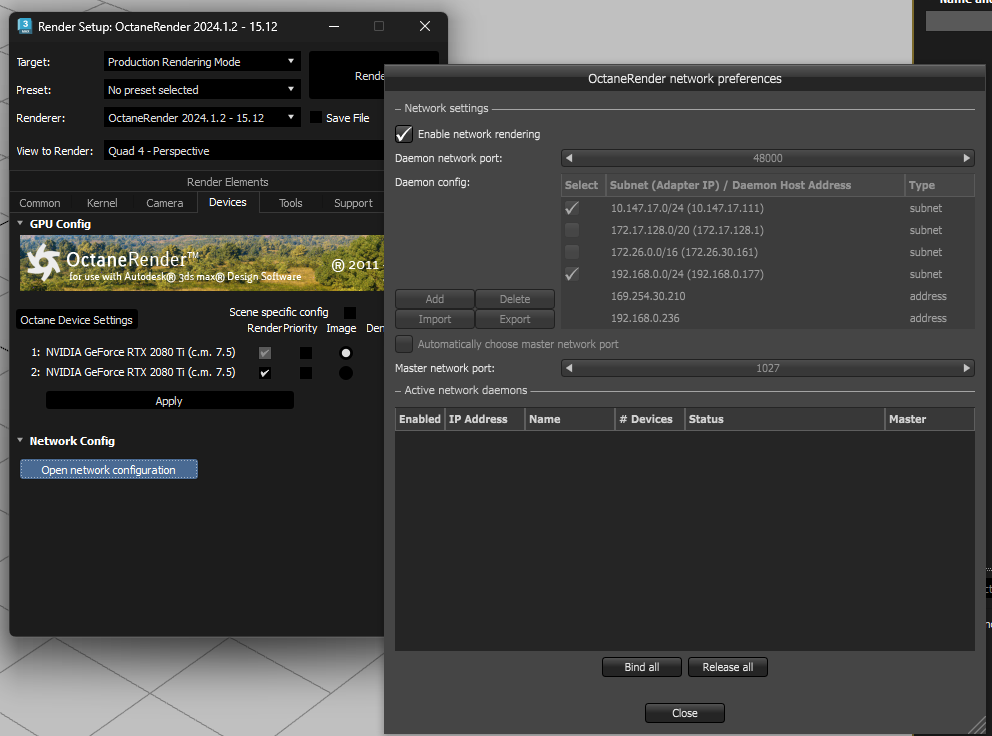
Task: Minimize the Render Setup window
Action: pyautogui.click(x=334, y=26)
